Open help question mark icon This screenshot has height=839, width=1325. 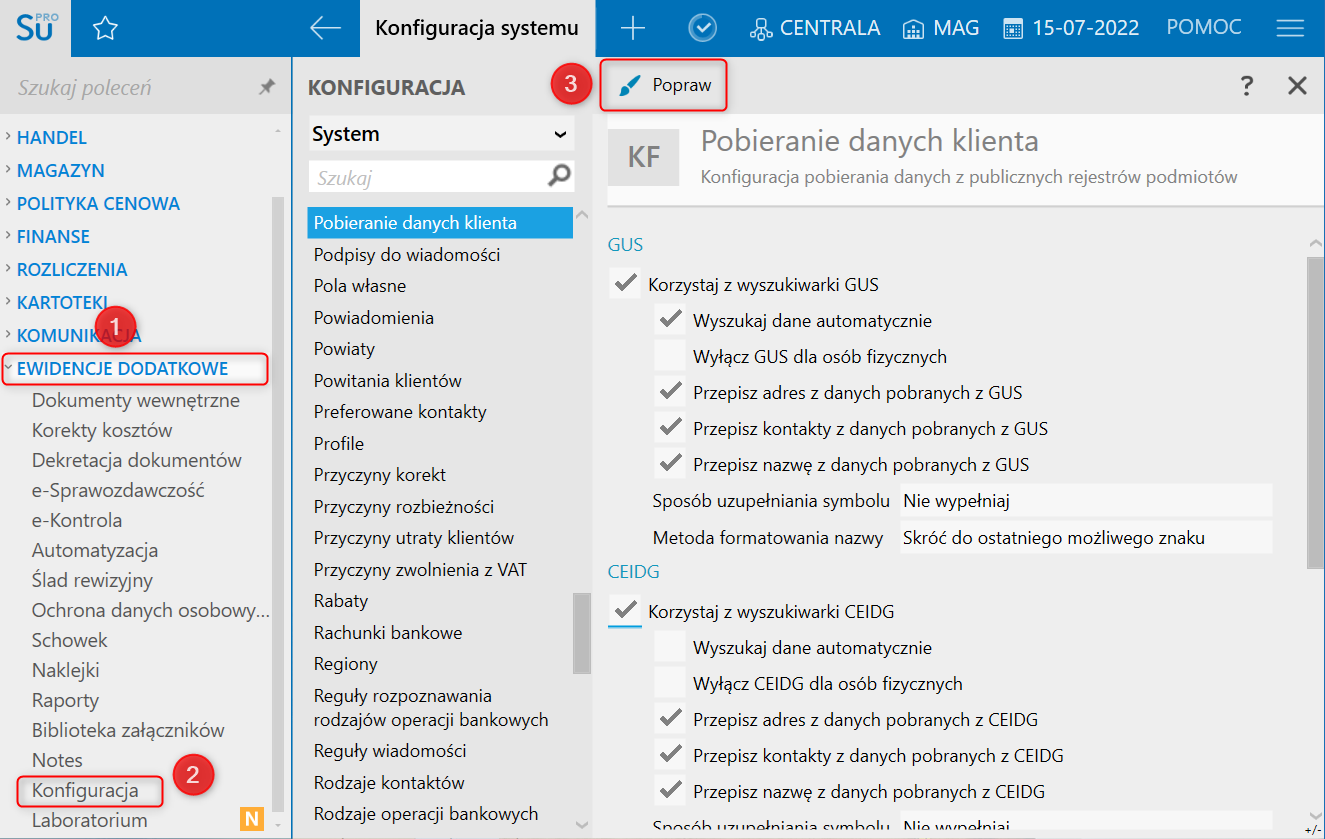1246,86
